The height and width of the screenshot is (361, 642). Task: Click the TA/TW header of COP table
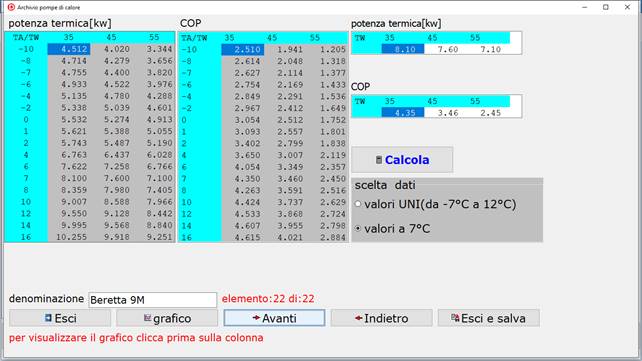pyautogui.click(x=194, y=38)
